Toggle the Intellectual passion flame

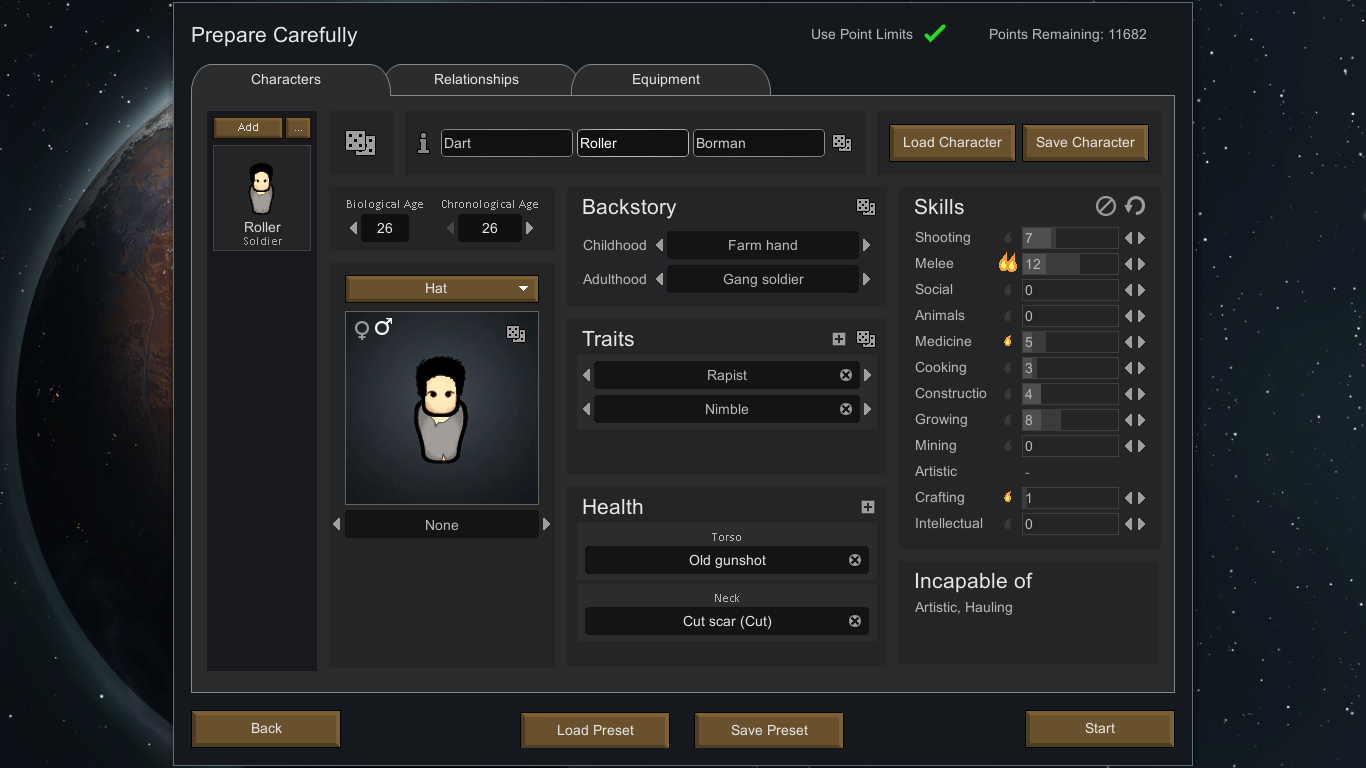tap(1008, 524)
